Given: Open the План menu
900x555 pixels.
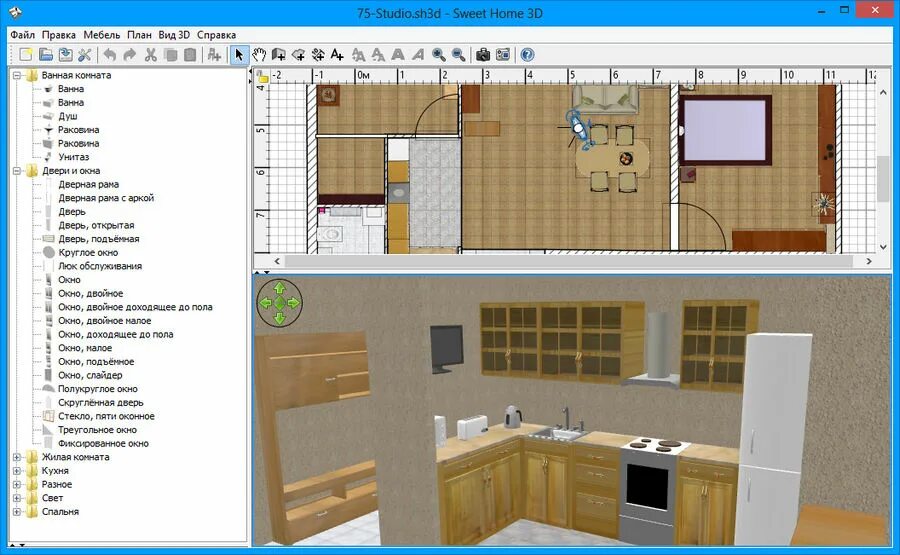Looking at the screenshot, I should click(x=139, y=35).
